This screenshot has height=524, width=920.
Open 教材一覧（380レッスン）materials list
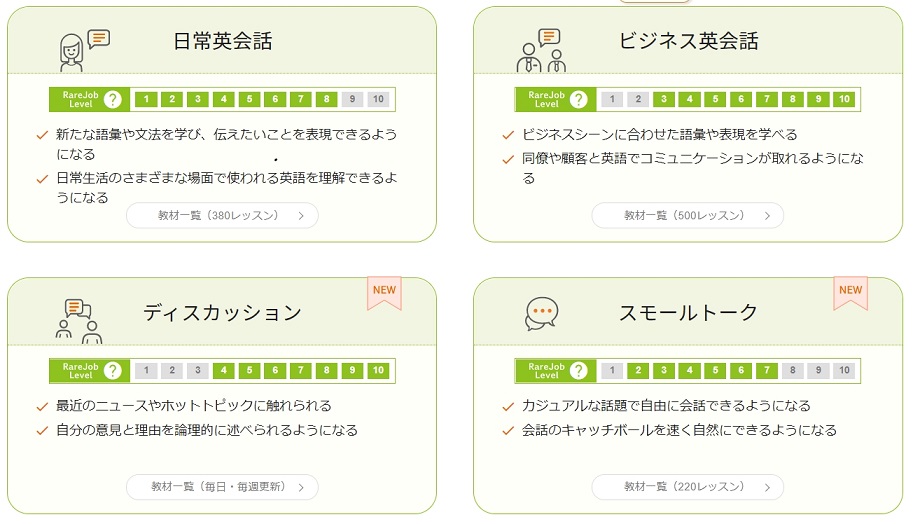coord(222,215)
